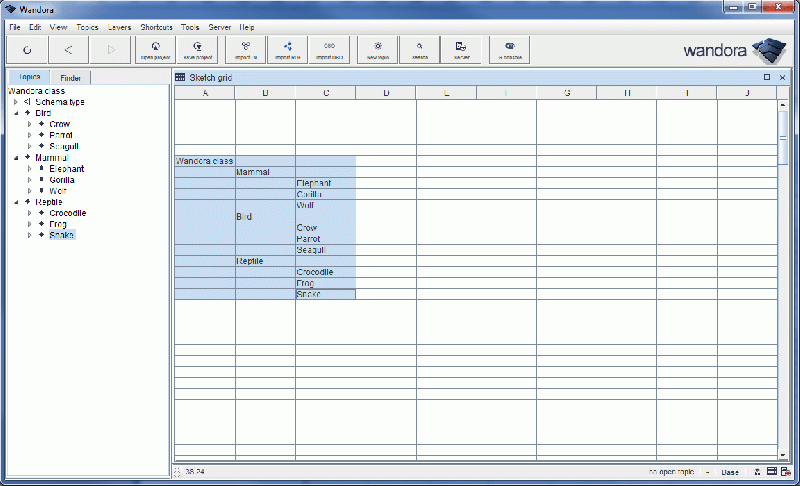The width and height of the screenshot is (800, 486).
Task: Open the Topics menu
Action: [x=88, y=27]
